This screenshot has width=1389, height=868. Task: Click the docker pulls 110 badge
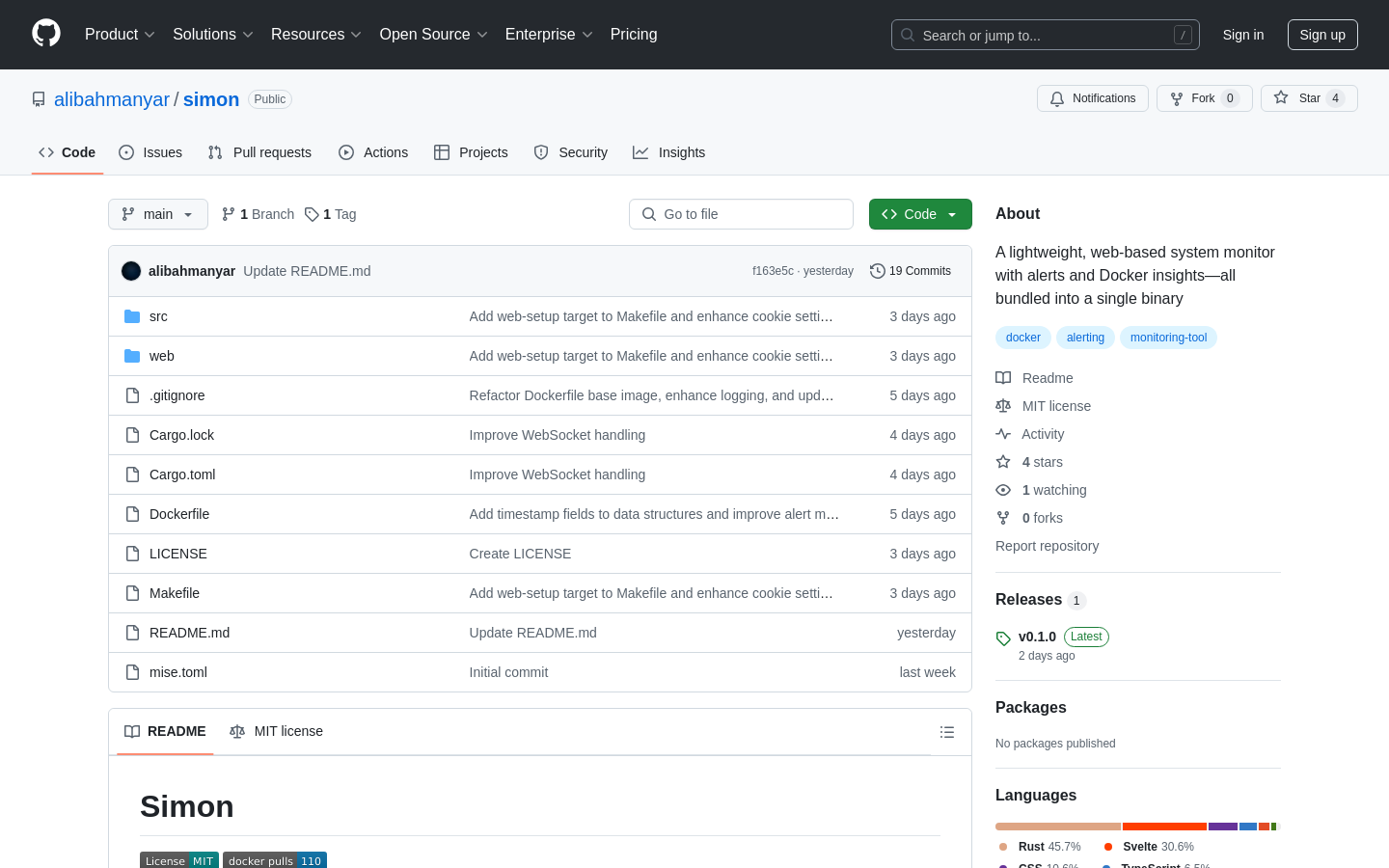pyautogui.click(x=275, y=860)
